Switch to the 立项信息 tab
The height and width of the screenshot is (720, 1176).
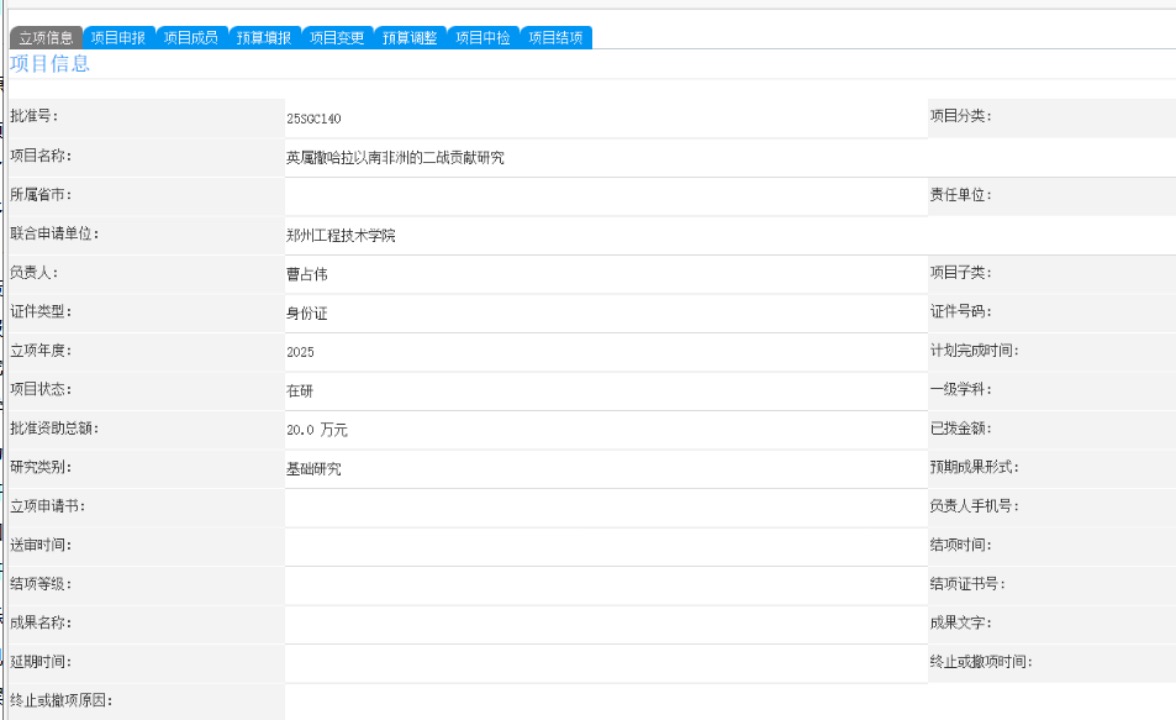click(x=46, y=38)
